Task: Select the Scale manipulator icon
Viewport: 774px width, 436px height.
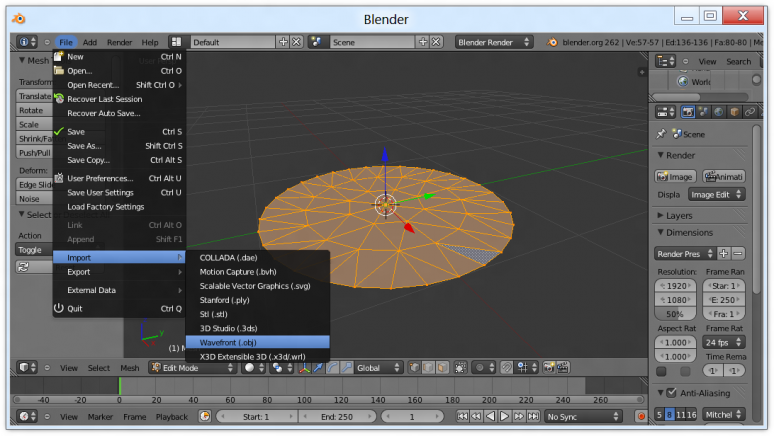Action: pyautogui.click(x=347, y=367)
